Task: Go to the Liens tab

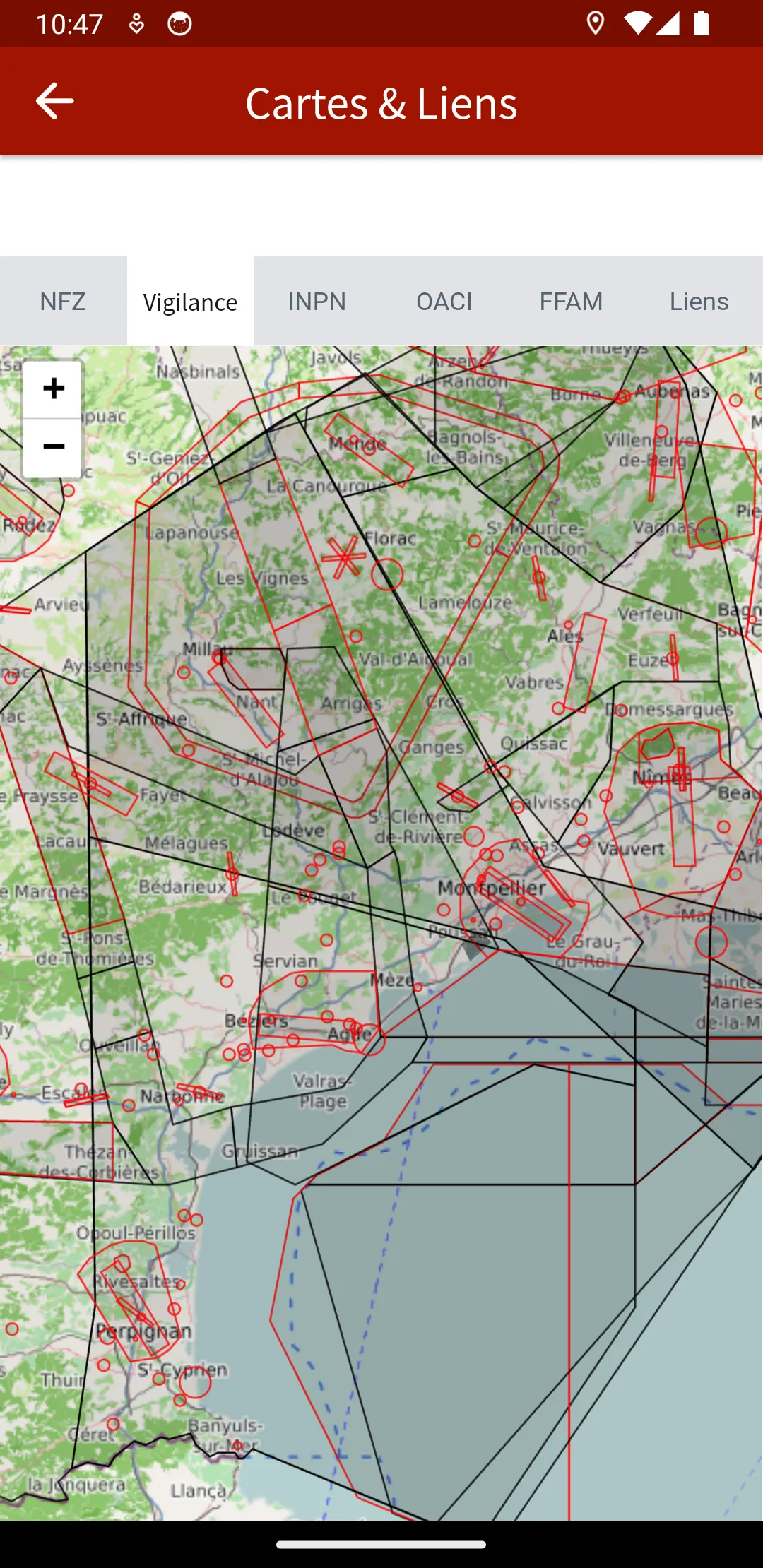Action: tap(699, 302)
